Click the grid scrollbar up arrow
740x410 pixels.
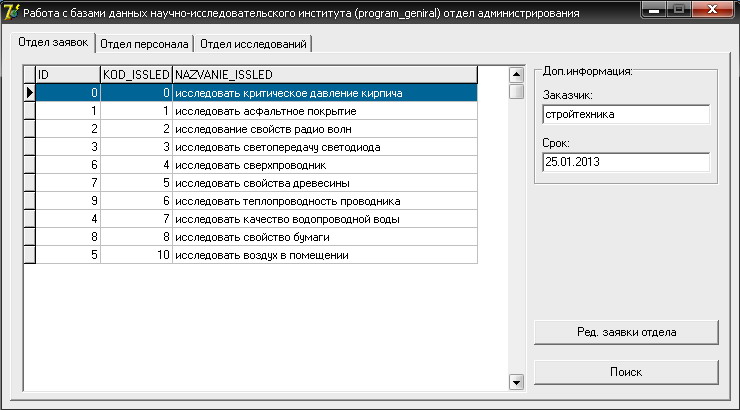[x=516, y=75]
